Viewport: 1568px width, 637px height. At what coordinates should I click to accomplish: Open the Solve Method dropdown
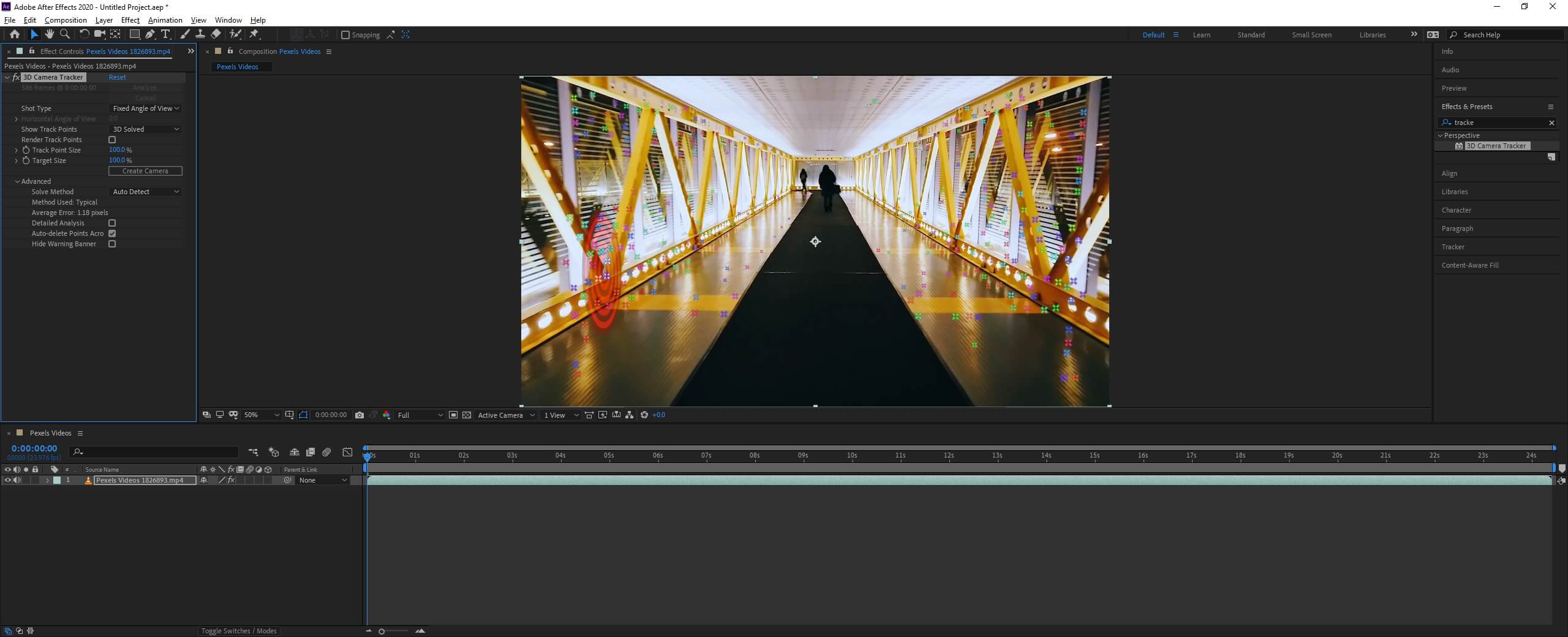click(146, 192)
